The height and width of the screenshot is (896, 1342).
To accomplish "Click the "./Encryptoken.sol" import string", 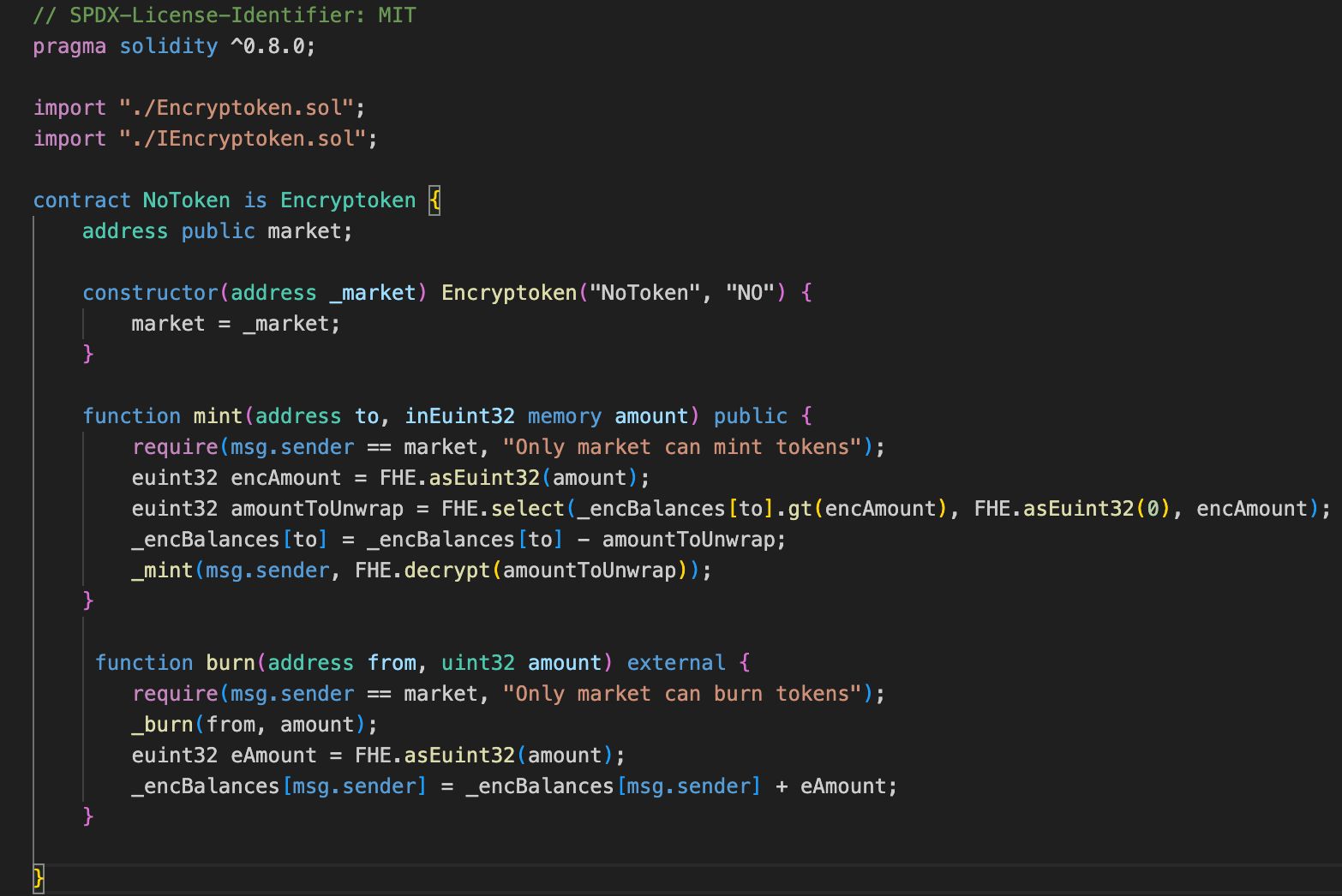I will [237, 107].
